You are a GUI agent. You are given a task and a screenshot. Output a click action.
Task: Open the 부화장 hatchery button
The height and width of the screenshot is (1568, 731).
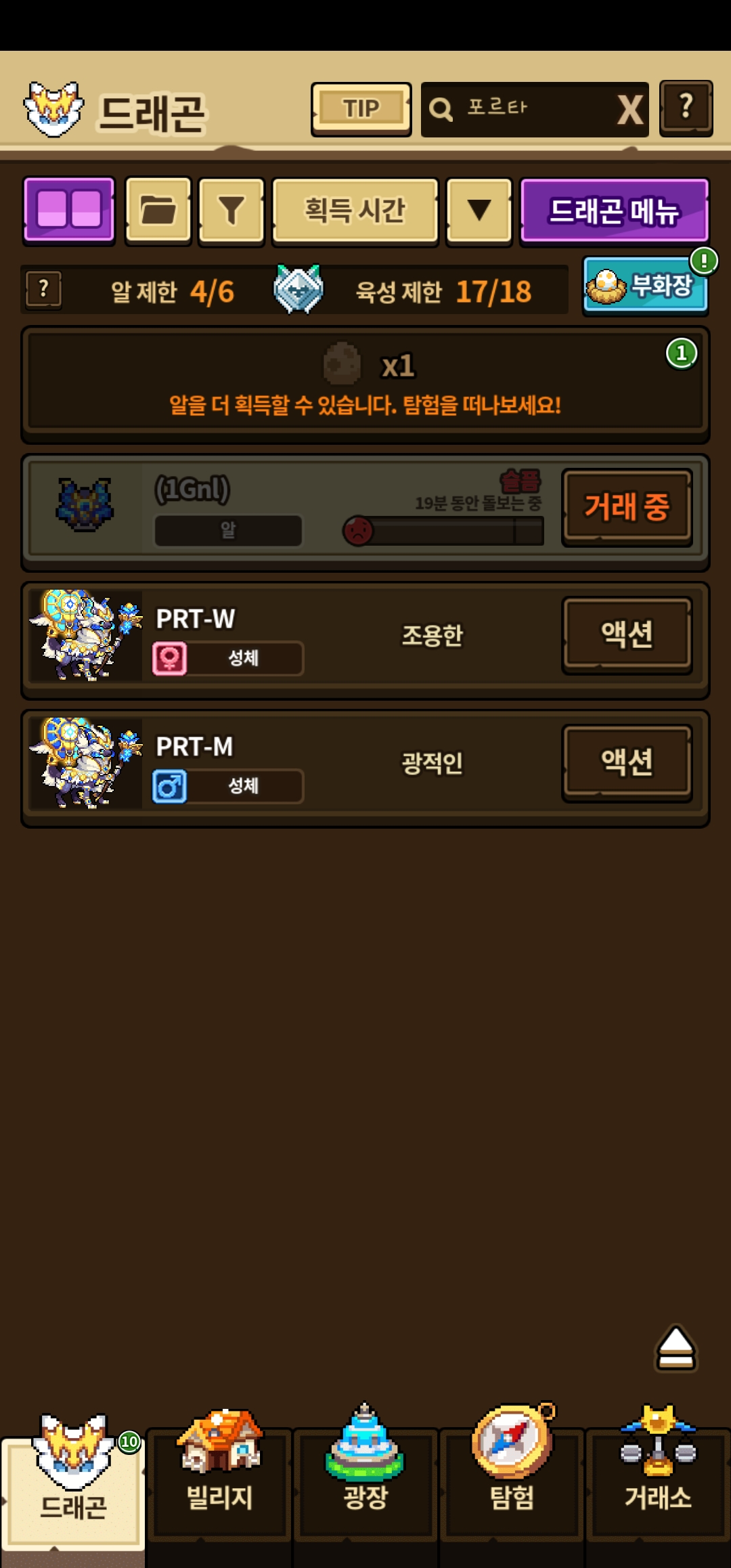coord(646,286)
